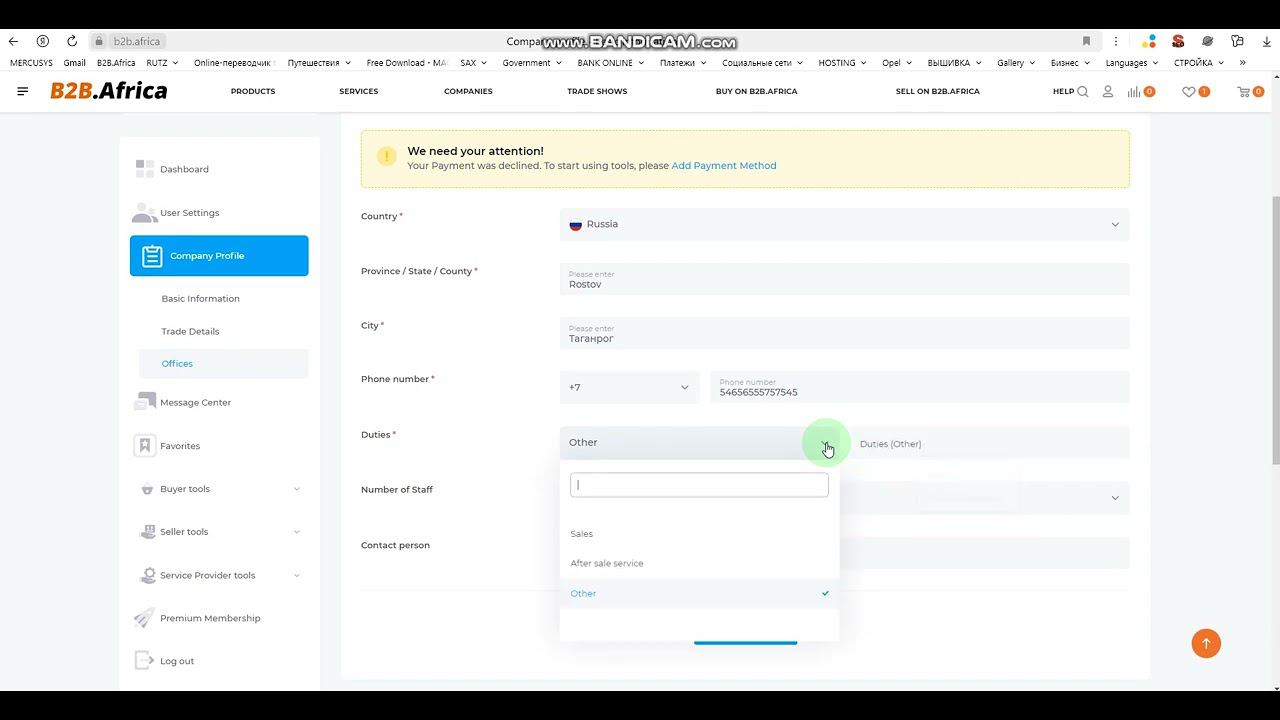Select the Offices sidebar item

pyautogui.click(x=223, y=364)
